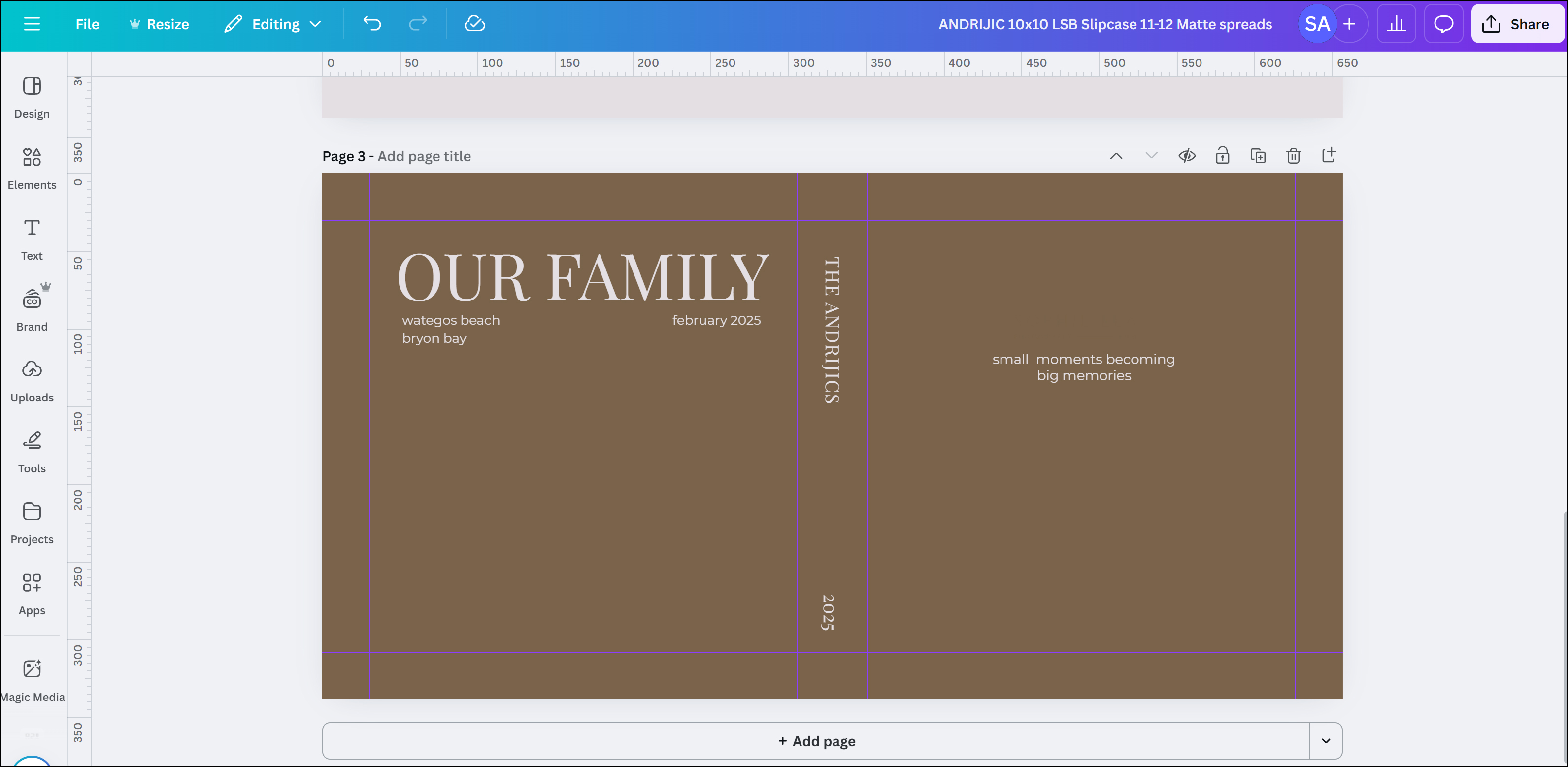Edit the ANDRIJIC design title
The width and height of the screenshot is (1568, 767).
[1105, 24]
